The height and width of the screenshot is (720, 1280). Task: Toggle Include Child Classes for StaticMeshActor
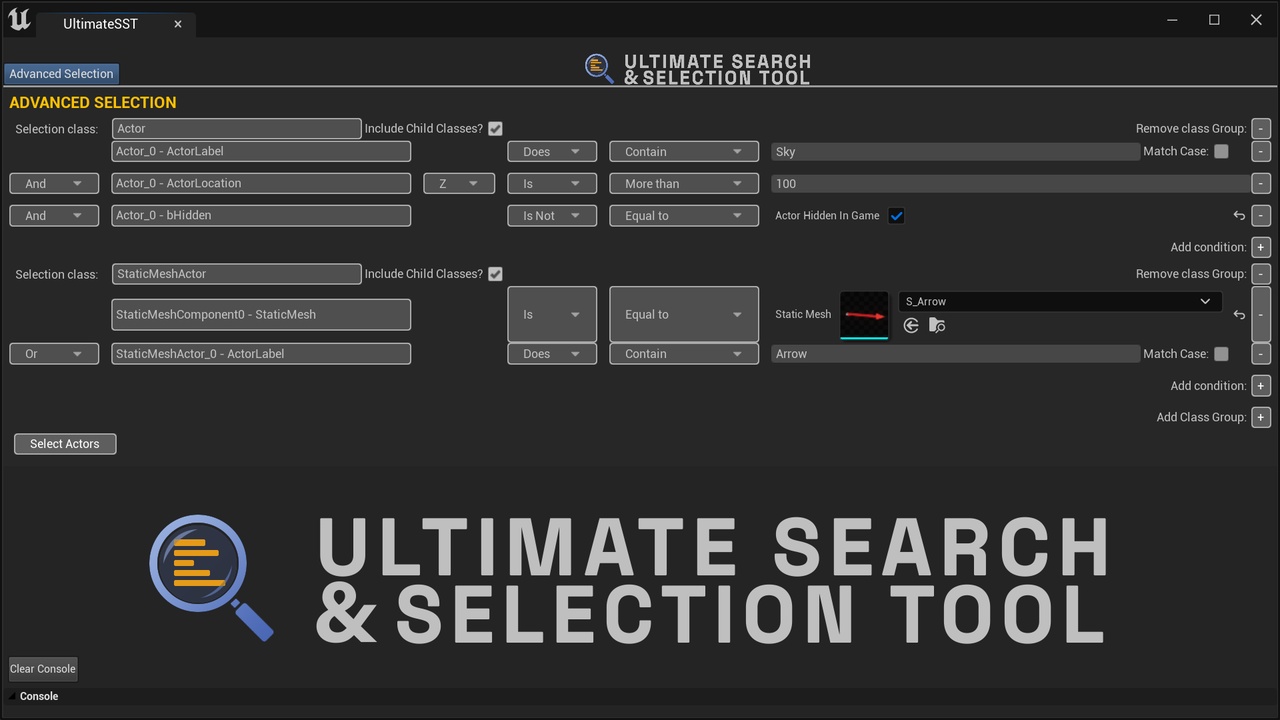click(x=495, y=274)
